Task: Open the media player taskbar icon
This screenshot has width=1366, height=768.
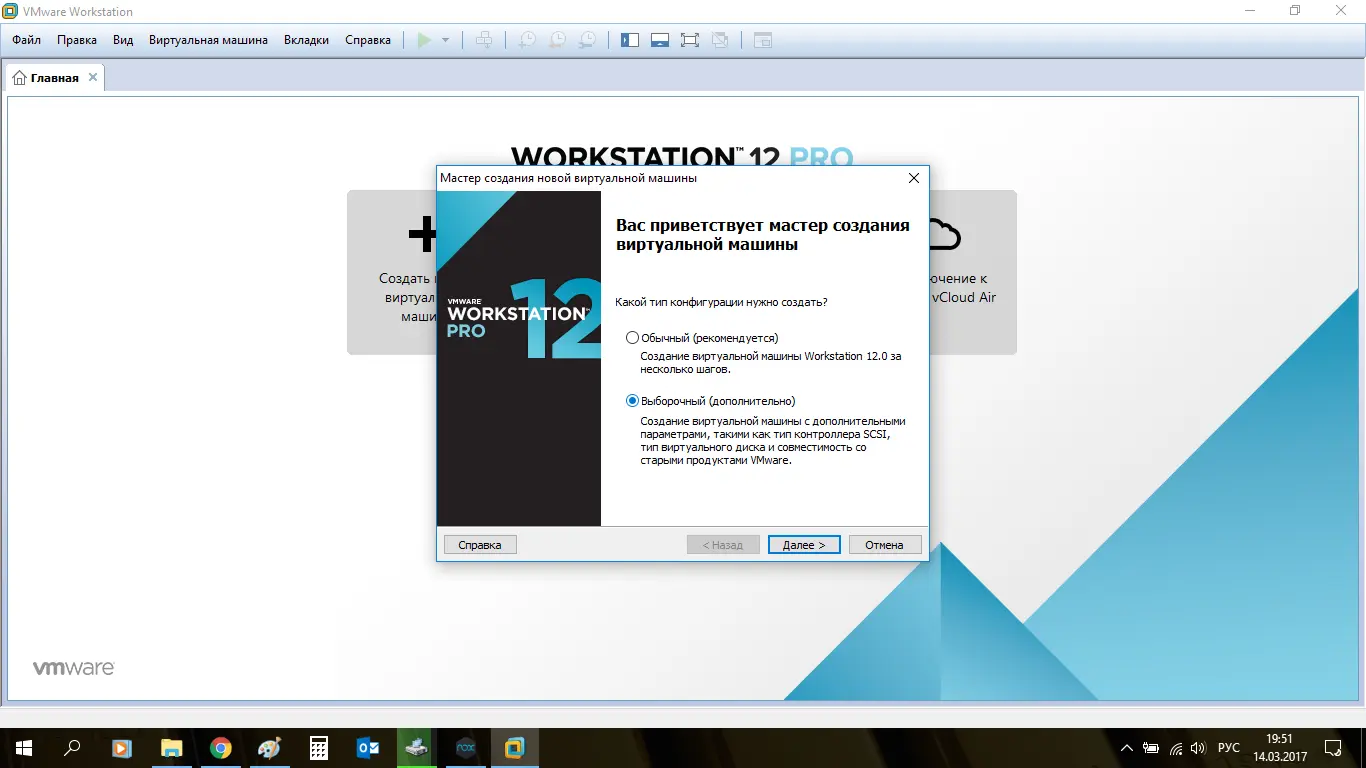Action: [122, 748]
